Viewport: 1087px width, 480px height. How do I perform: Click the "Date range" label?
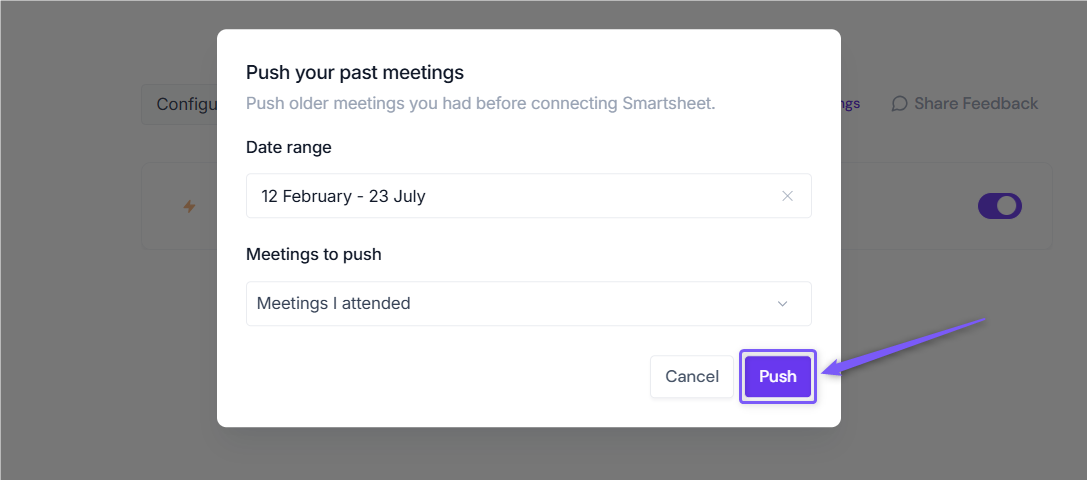coord(288,148)
